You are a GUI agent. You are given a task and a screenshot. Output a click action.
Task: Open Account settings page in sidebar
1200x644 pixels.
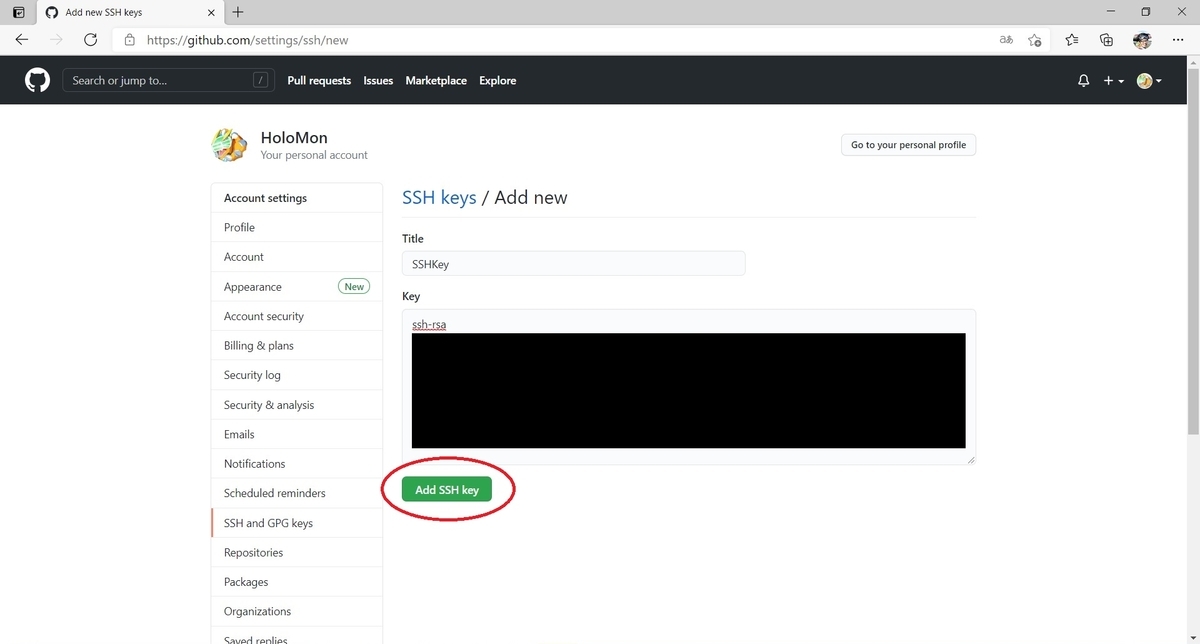[297, 257]
